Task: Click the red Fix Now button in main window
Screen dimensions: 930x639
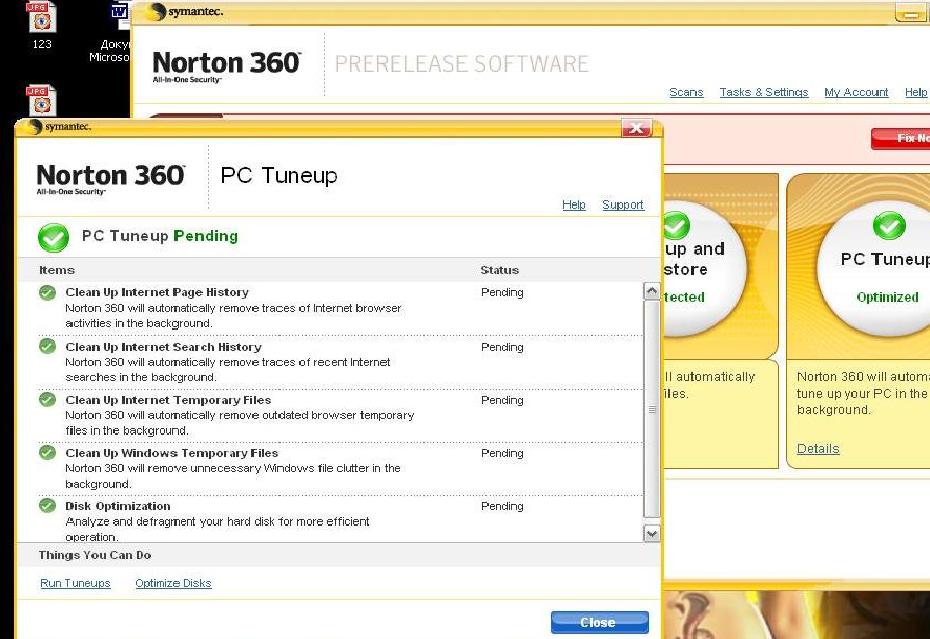Action: [x=901, y=138]
